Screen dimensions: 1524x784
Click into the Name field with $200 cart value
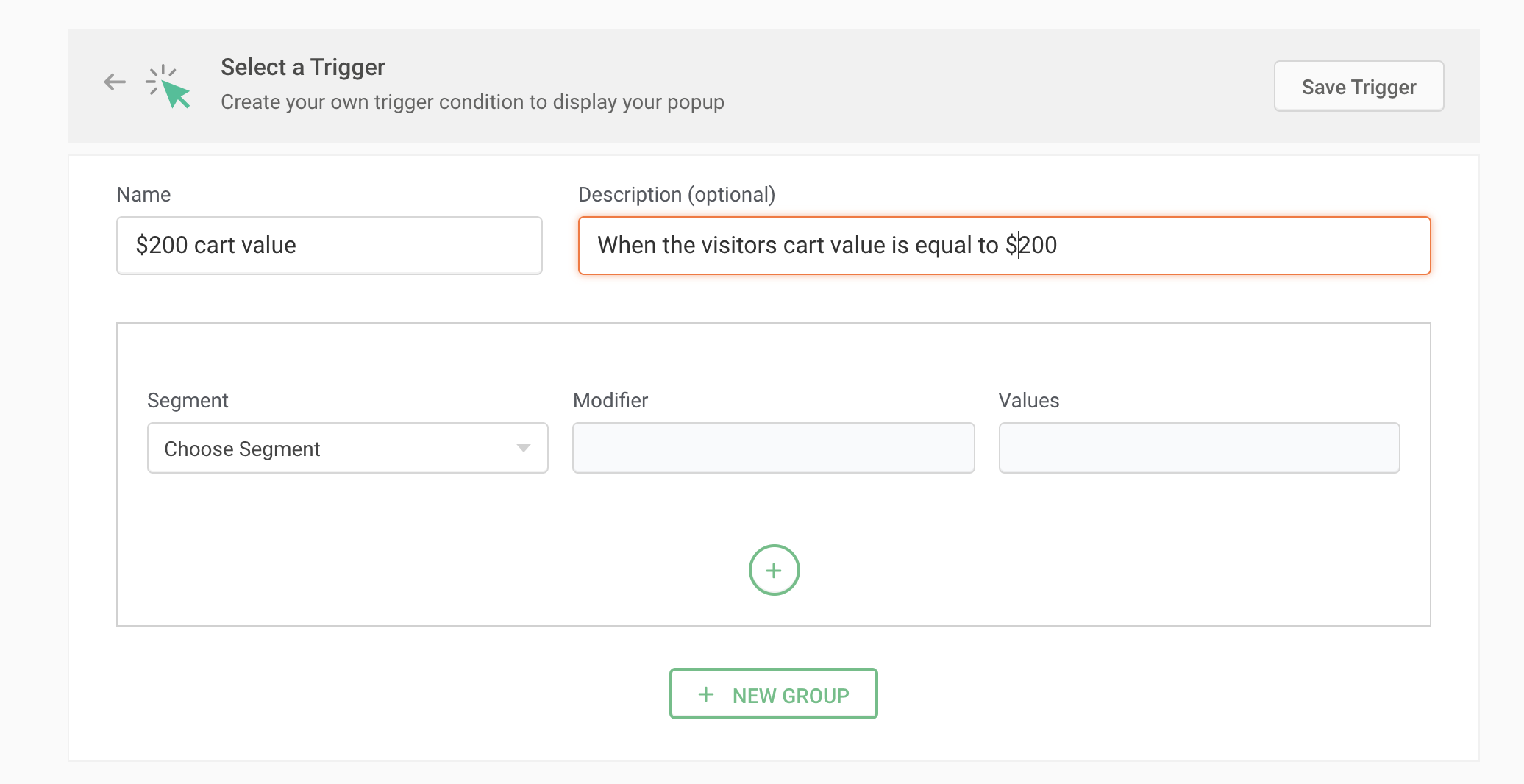tap(330, 246)
